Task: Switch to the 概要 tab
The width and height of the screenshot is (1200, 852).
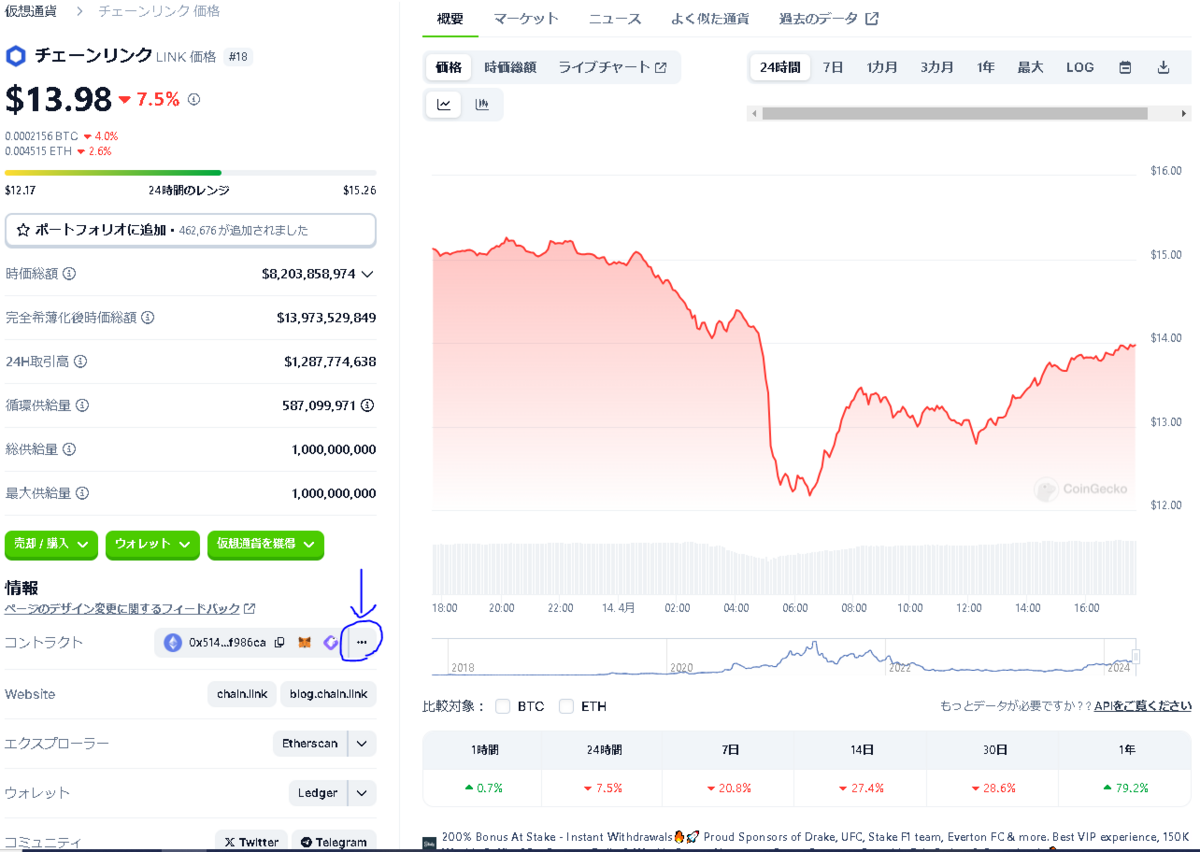Action: [450, 19]
